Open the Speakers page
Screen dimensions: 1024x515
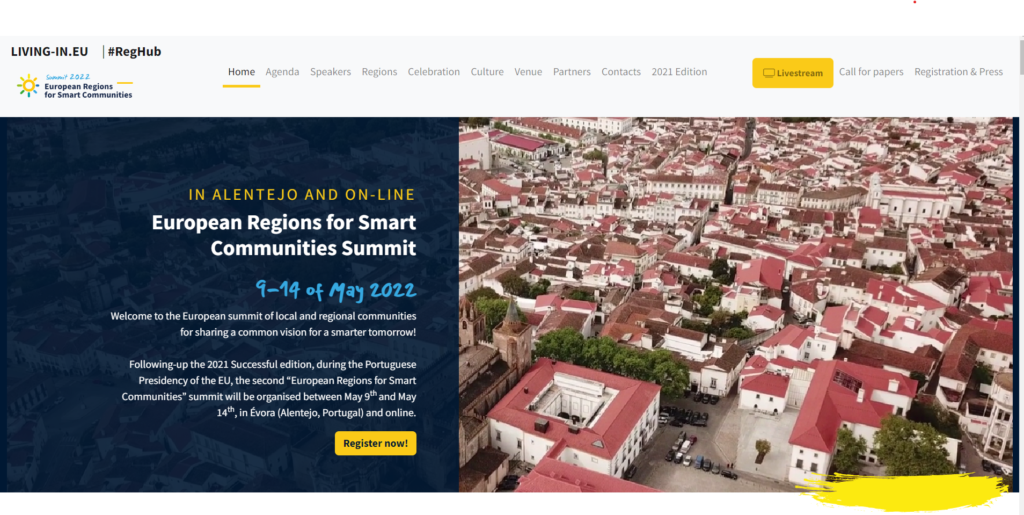click(x=330, y=72)
